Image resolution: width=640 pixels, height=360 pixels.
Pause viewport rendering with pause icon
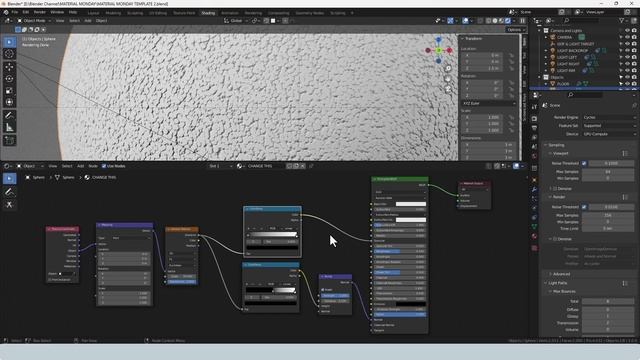tap(522, 20)
